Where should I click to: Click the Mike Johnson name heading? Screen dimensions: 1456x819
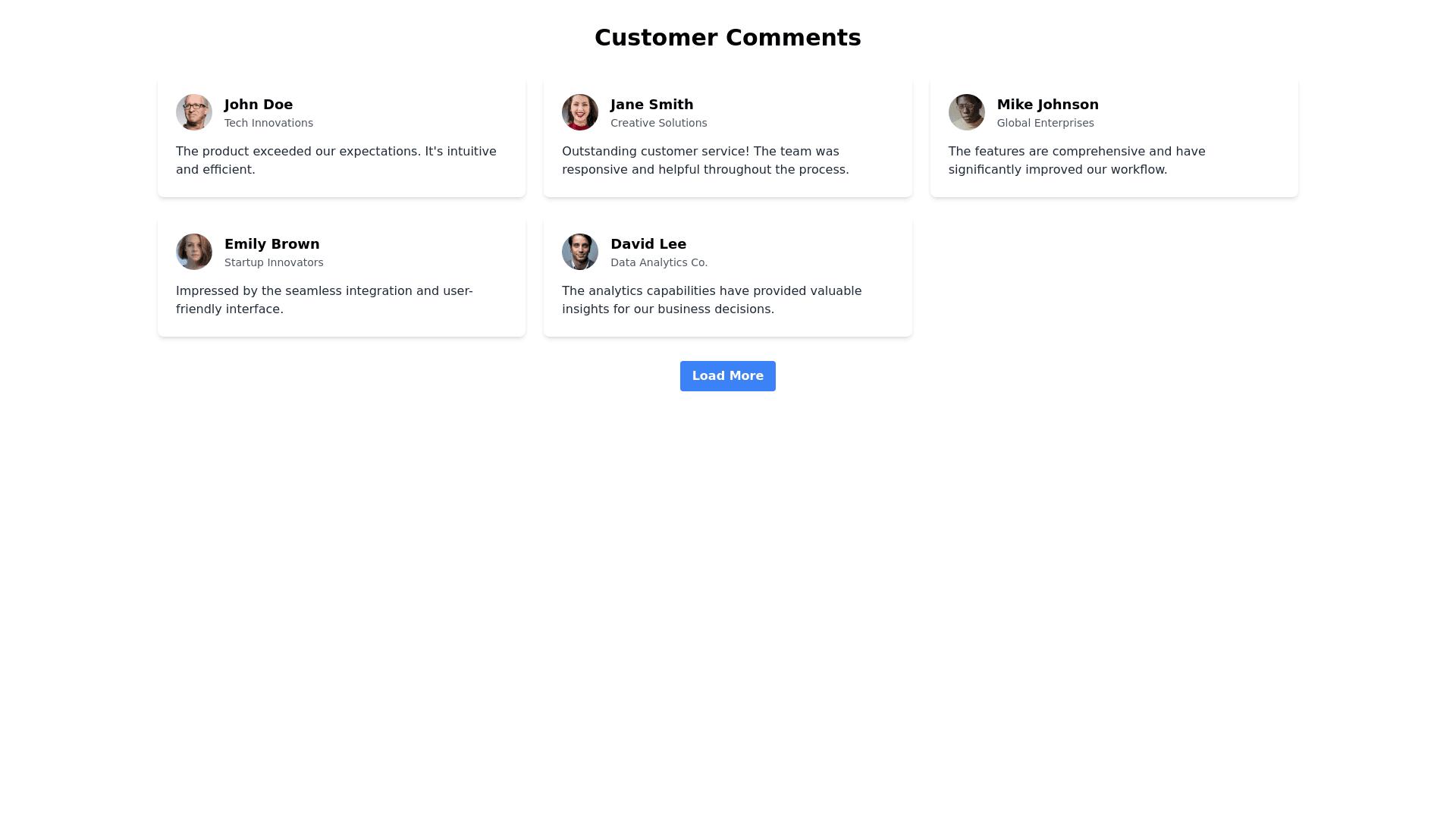coord(1047,105)
